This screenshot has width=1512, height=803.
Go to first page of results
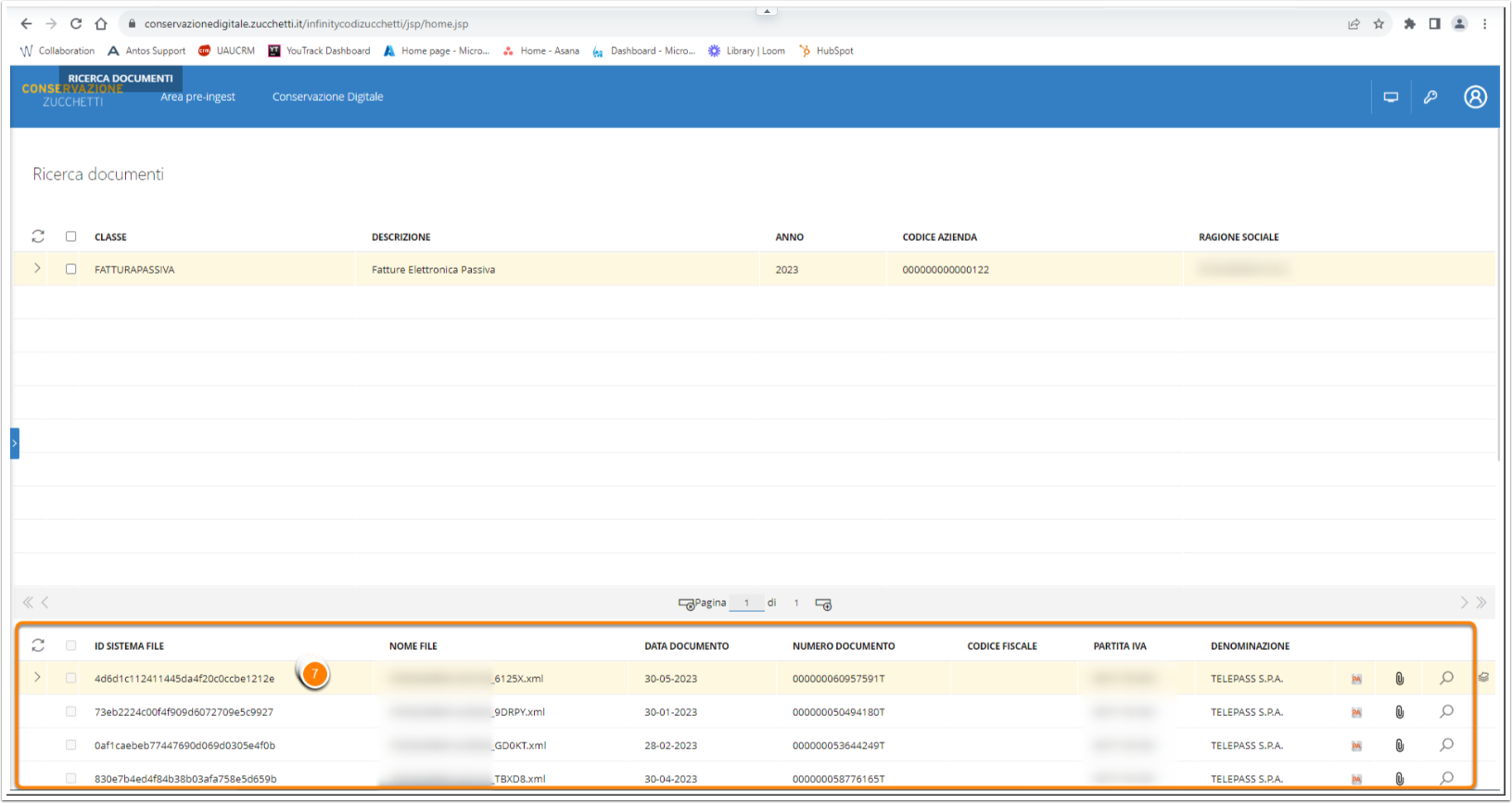[x=28, y=603]
